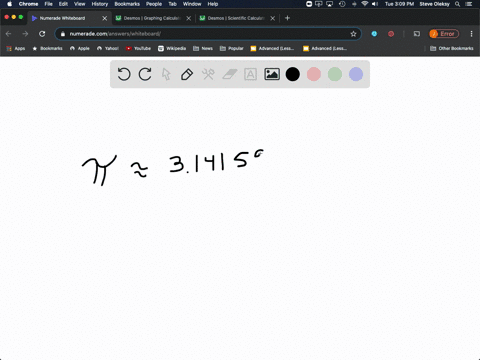
Task: Click the numerade.com address bar
Action: pos(208,34)
